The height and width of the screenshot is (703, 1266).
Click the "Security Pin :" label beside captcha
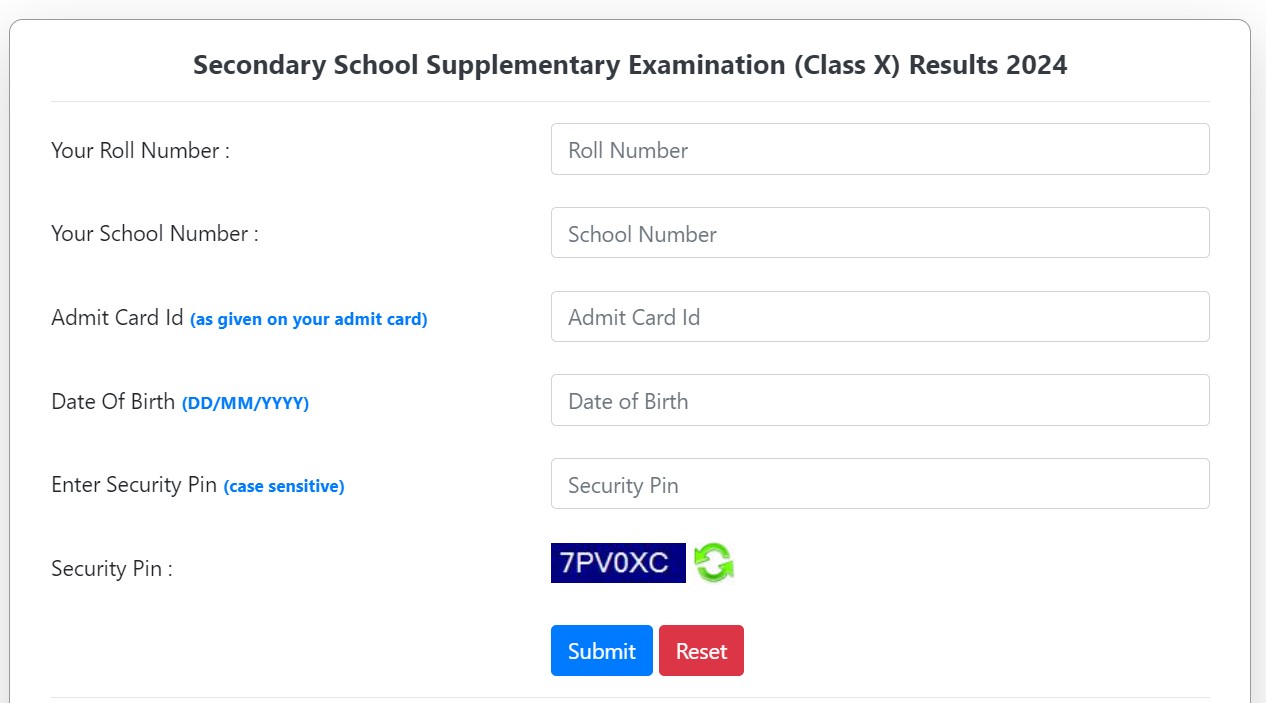click(x=112, y=569)
